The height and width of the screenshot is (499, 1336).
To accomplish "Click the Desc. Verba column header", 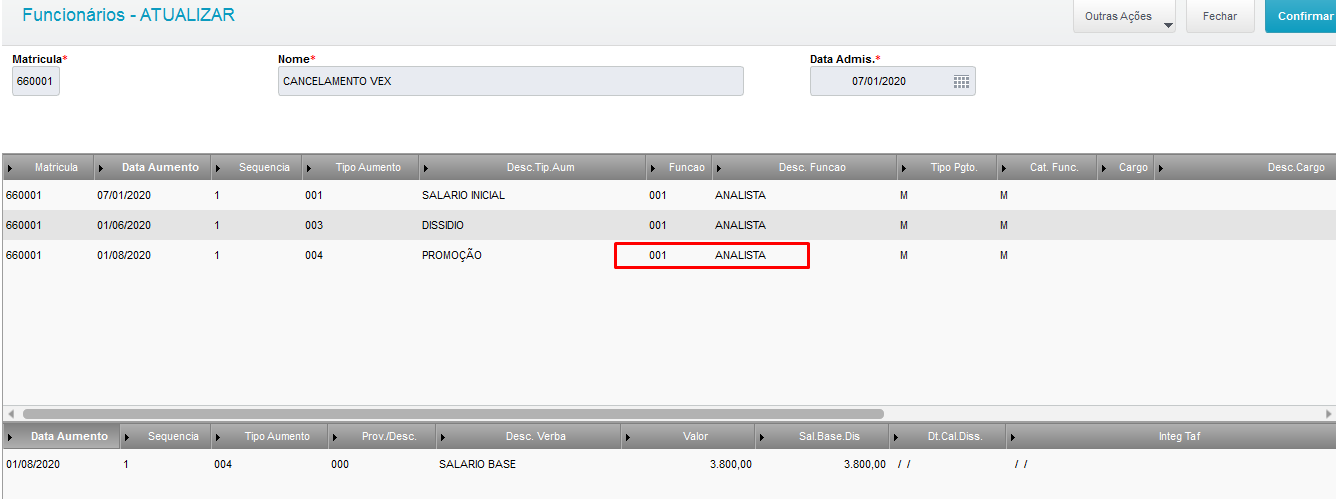I will [529, 436].
